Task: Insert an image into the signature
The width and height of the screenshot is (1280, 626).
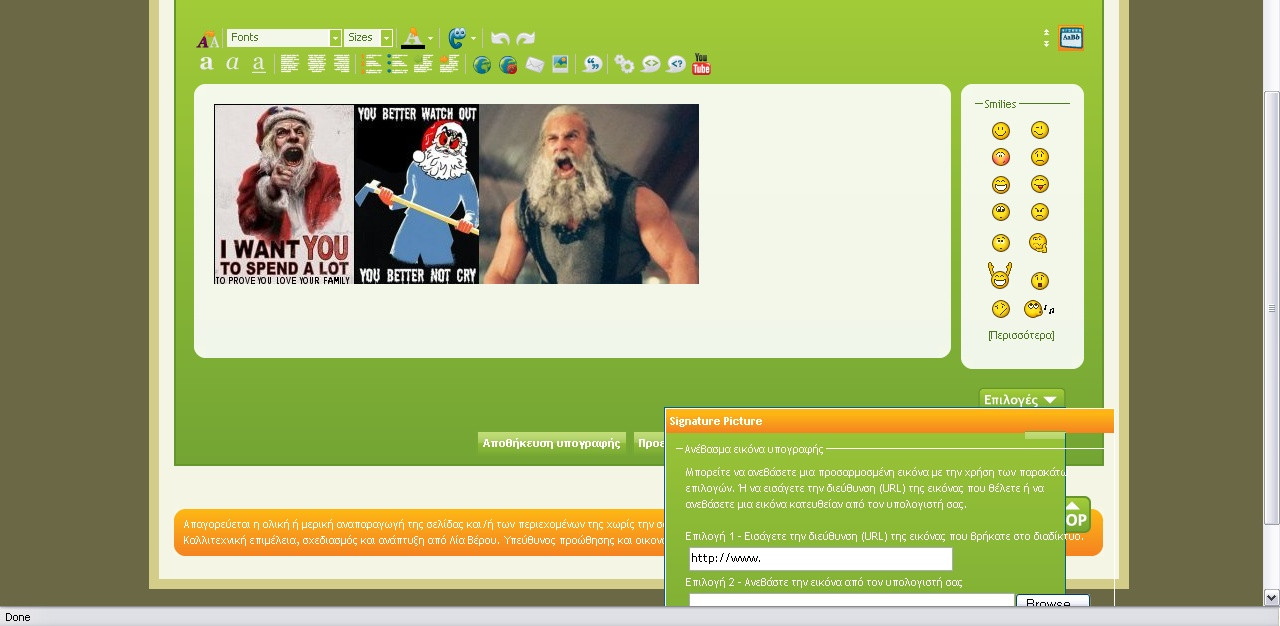Action: click(x=560, y=64)
